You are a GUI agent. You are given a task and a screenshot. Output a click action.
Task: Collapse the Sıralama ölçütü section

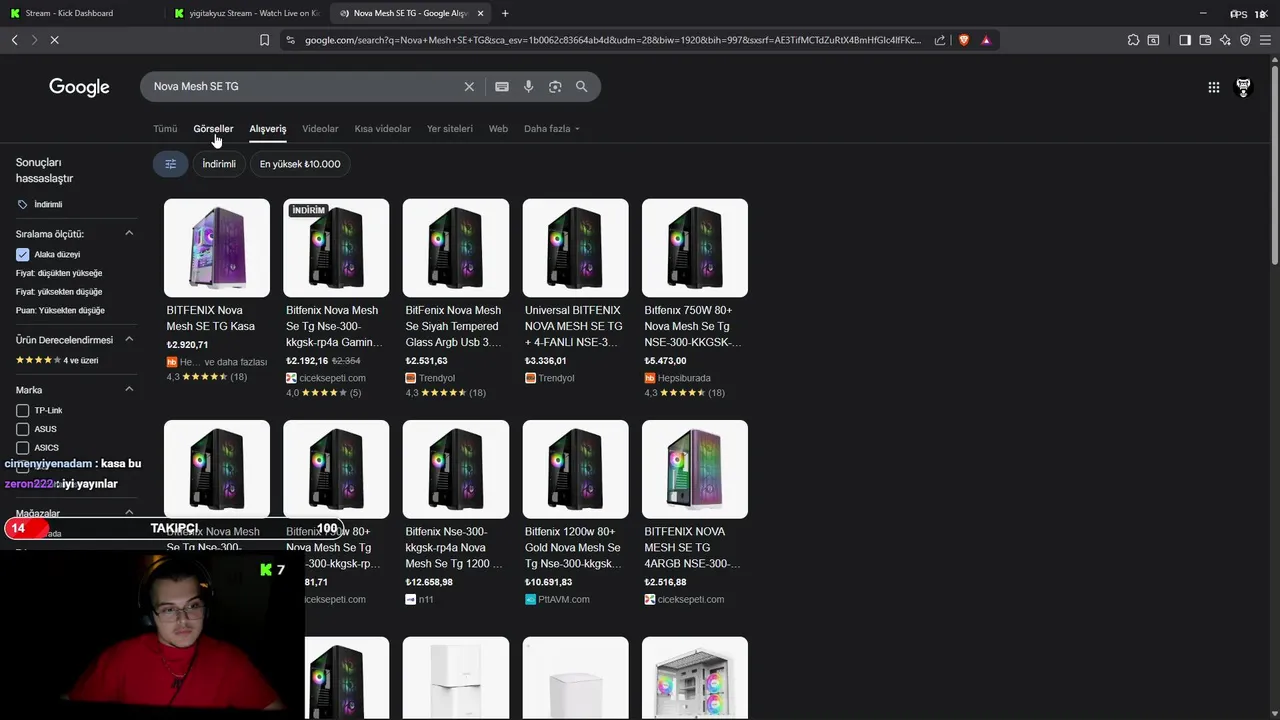[129, 234]
